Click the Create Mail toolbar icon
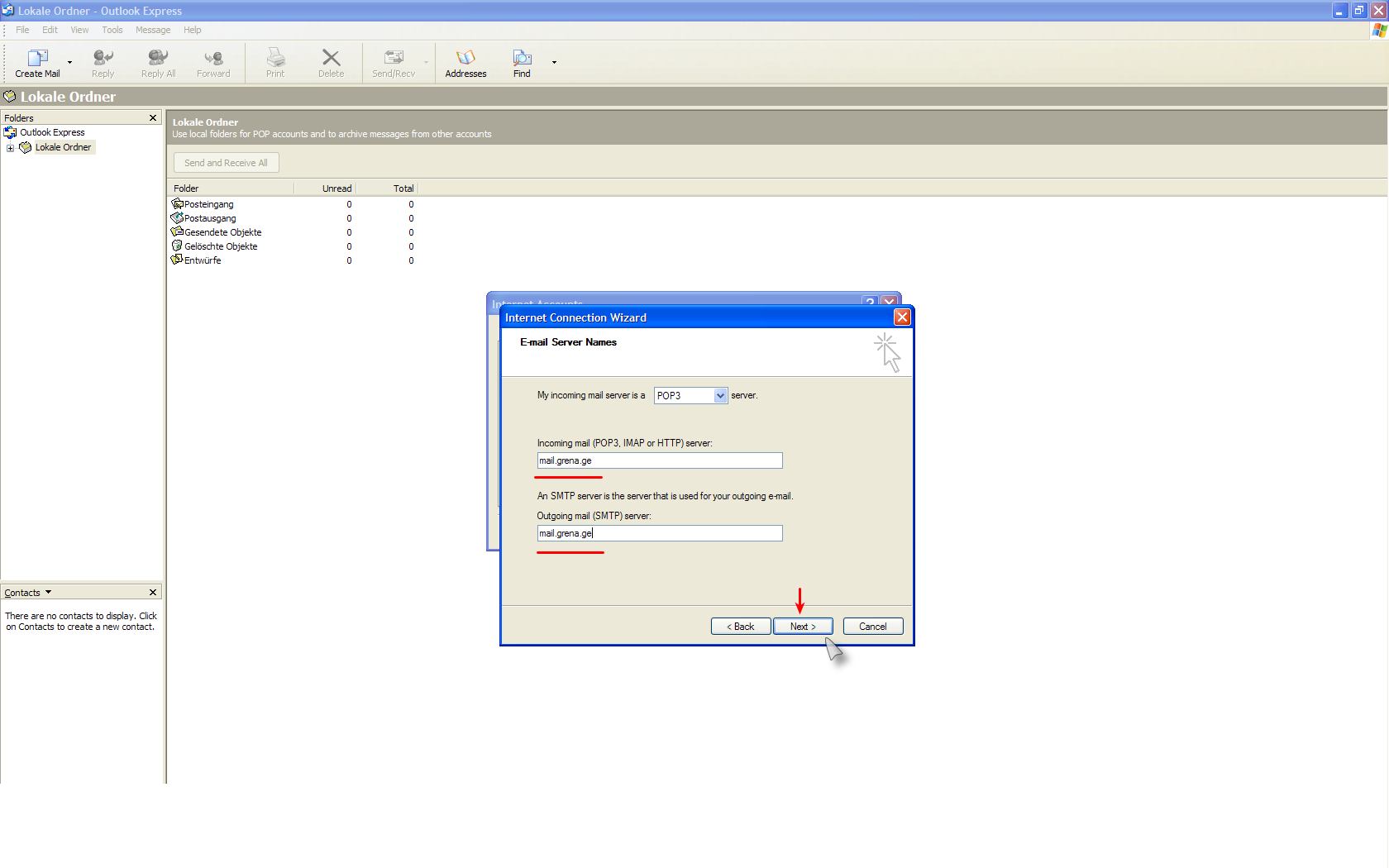1389x868 pixels. pyautogui.click(x=37, y=62)
